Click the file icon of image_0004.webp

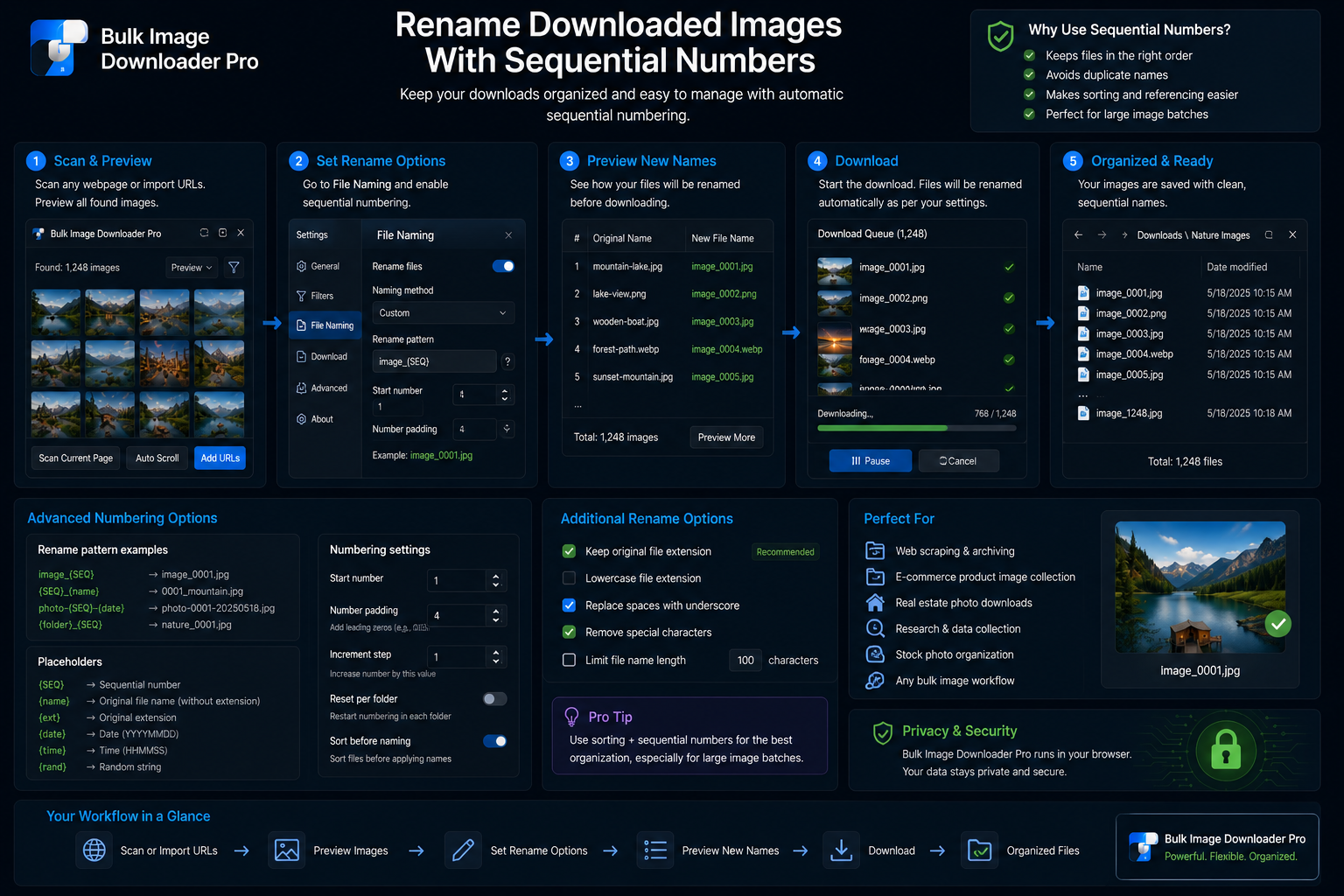pos(1083,354)
